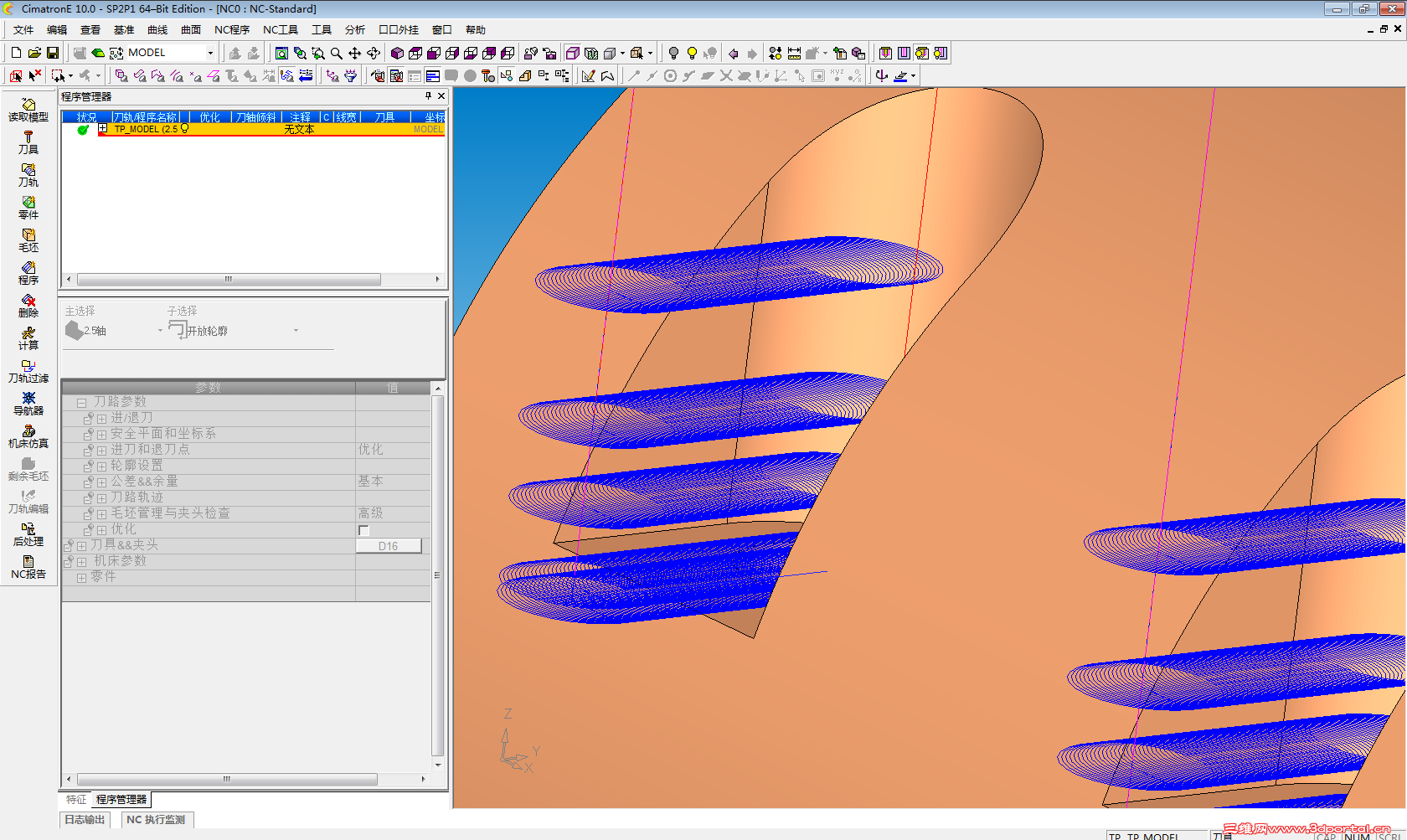
Task: Open the NC程序 menu
Action: [x=232, y=30]
